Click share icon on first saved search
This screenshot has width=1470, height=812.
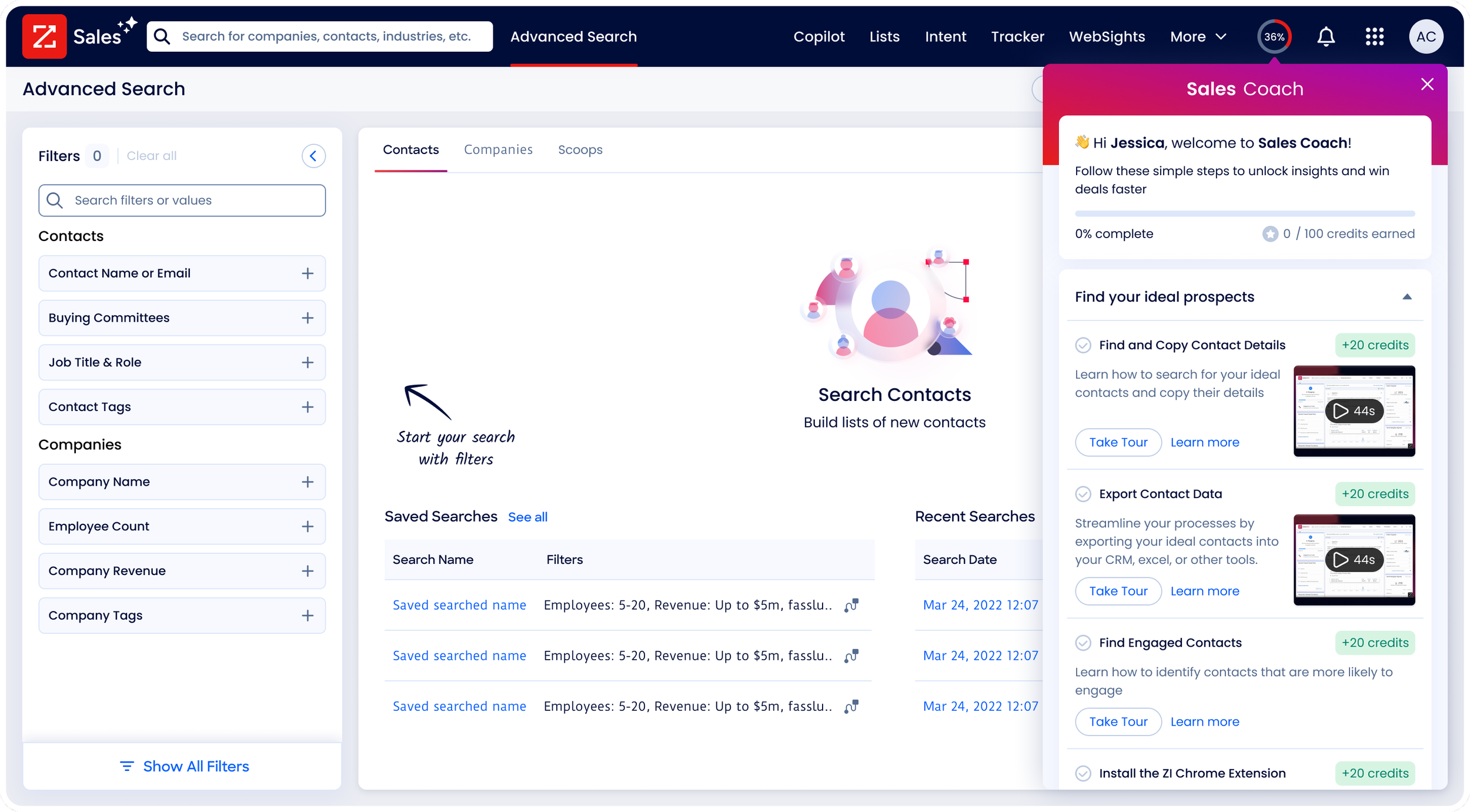(x=851, y=605)
